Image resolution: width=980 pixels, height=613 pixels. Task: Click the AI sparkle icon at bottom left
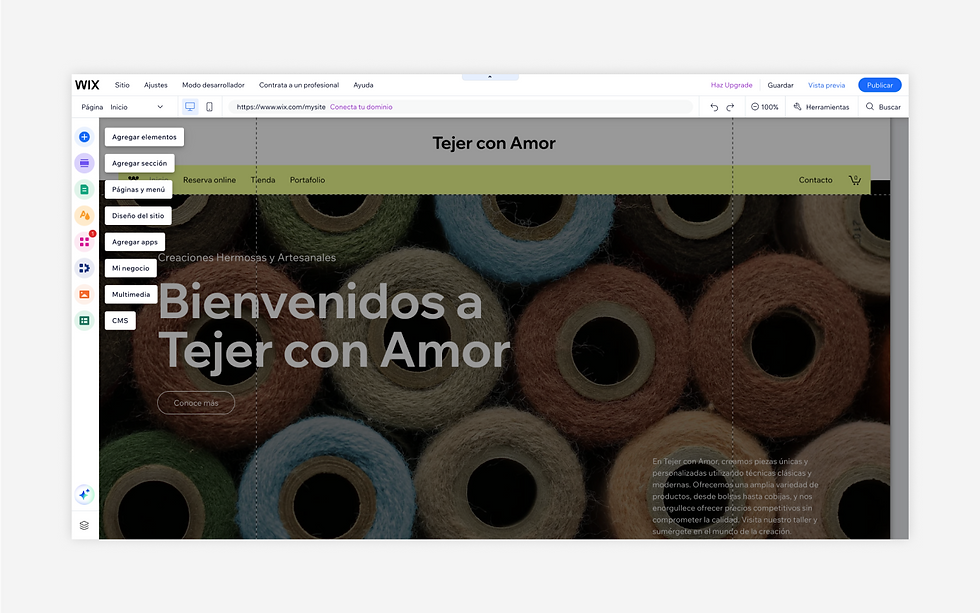click(x=84, y=494)
